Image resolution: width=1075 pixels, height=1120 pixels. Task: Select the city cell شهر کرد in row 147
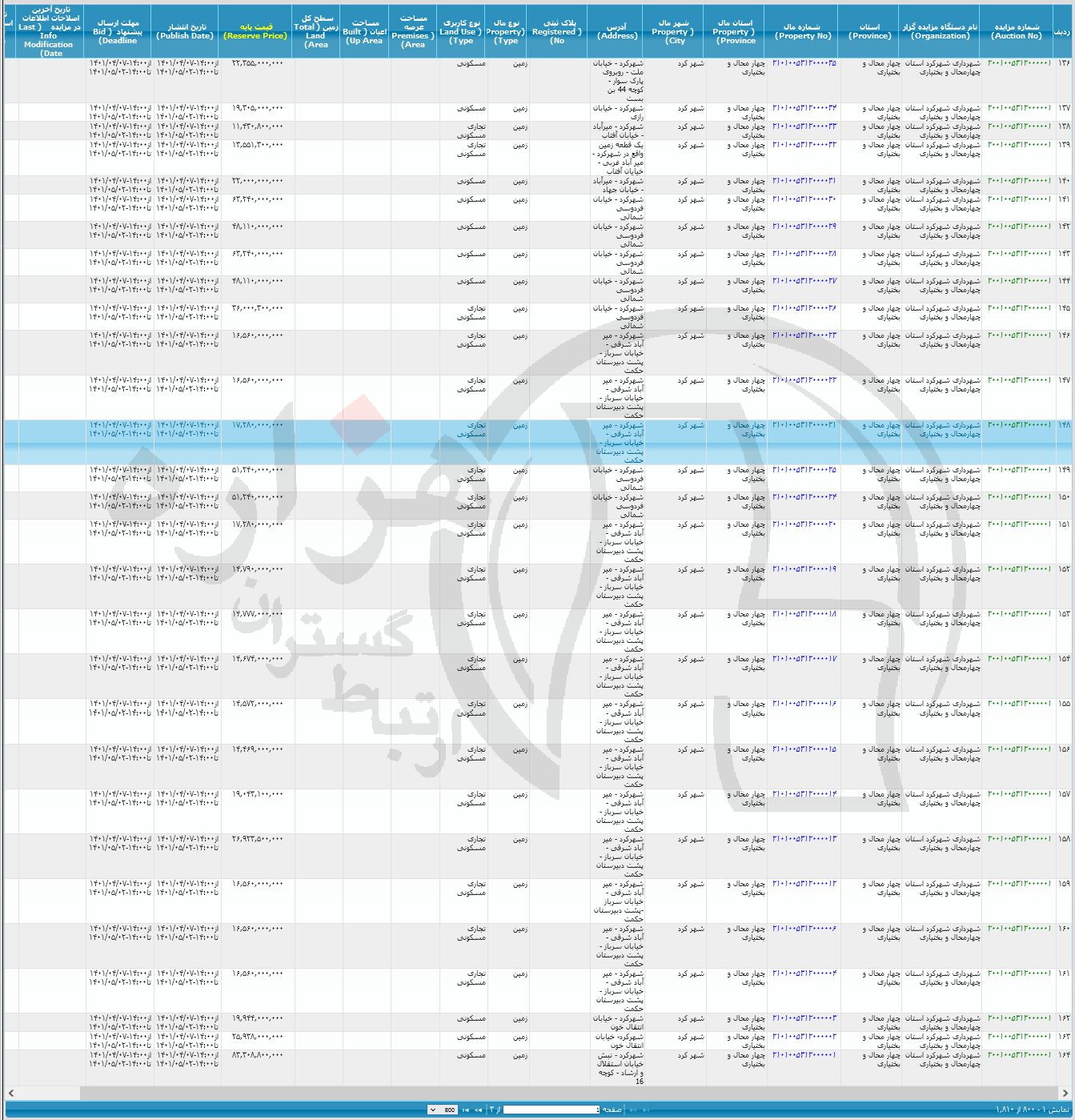(676, 398)
